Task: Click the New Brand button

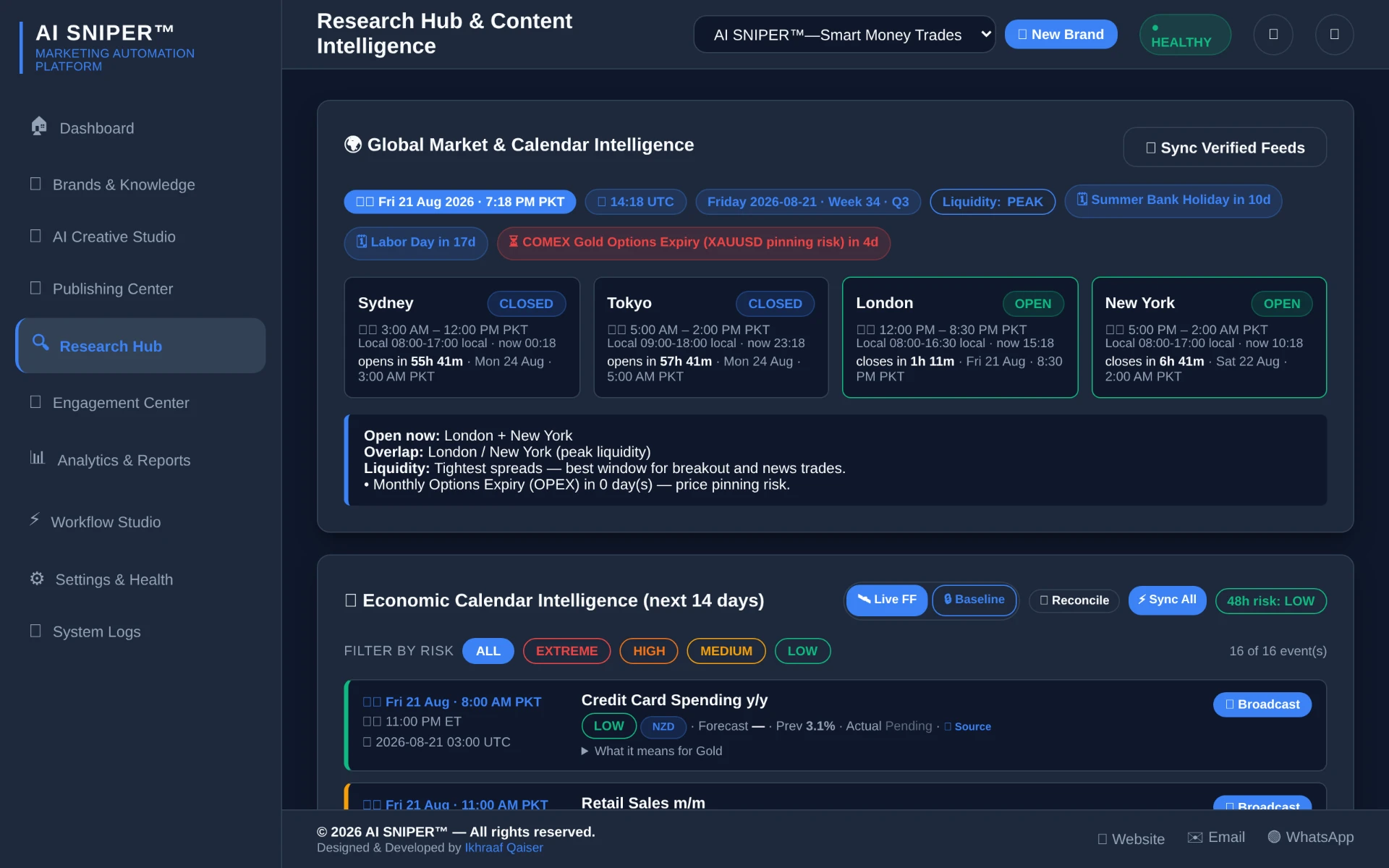Action: pyautogui.click(x=1061, y=34)
